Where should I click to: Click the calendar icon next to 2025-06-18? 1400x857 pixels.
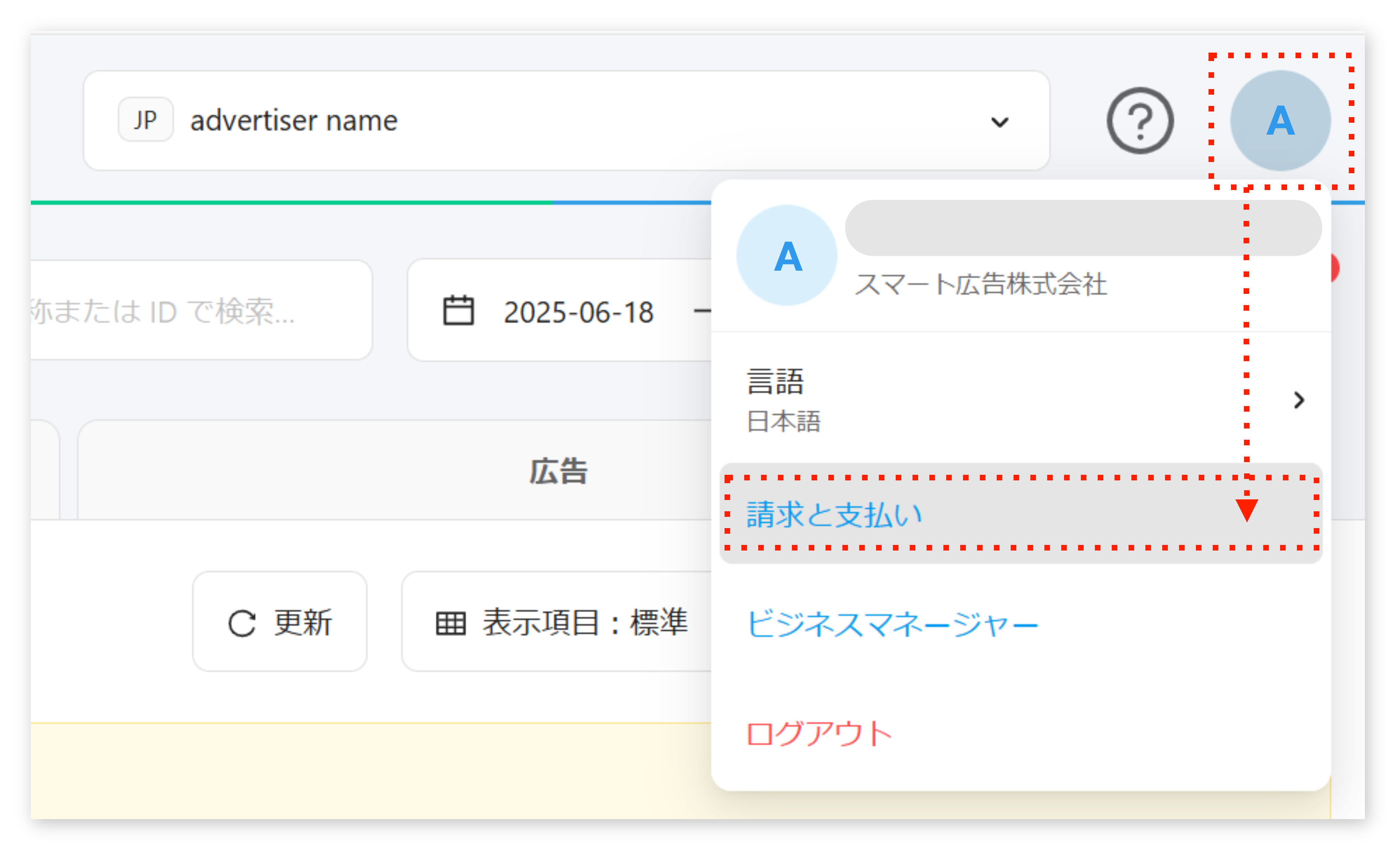(458, 311)
